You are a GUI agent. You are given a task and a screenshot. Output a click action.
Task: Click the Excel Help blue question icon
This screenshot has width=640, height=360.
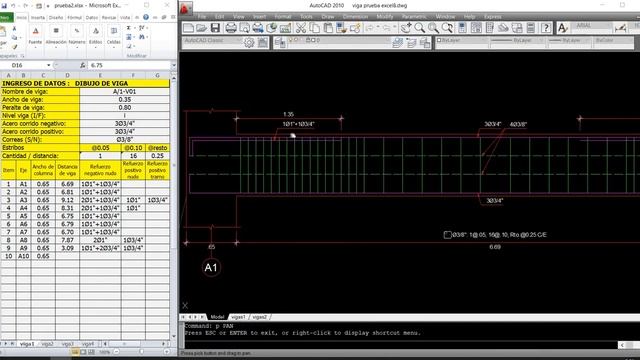146,17
